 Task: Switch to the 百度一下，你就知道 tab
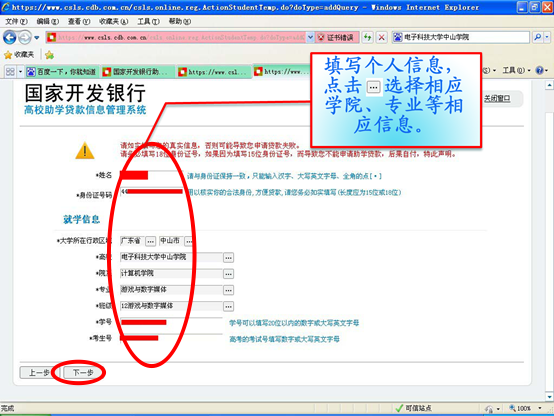pos(62,72)
